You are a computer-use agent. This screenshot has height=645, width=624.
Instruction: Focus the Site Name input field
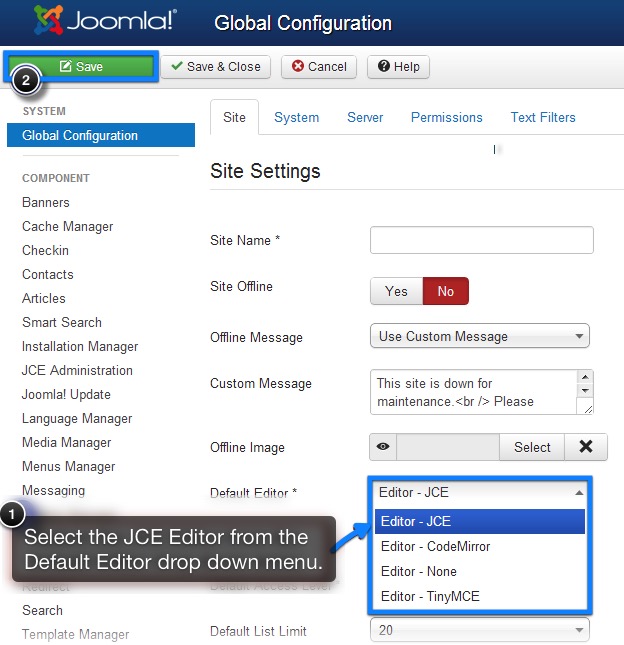click(482, 240)
